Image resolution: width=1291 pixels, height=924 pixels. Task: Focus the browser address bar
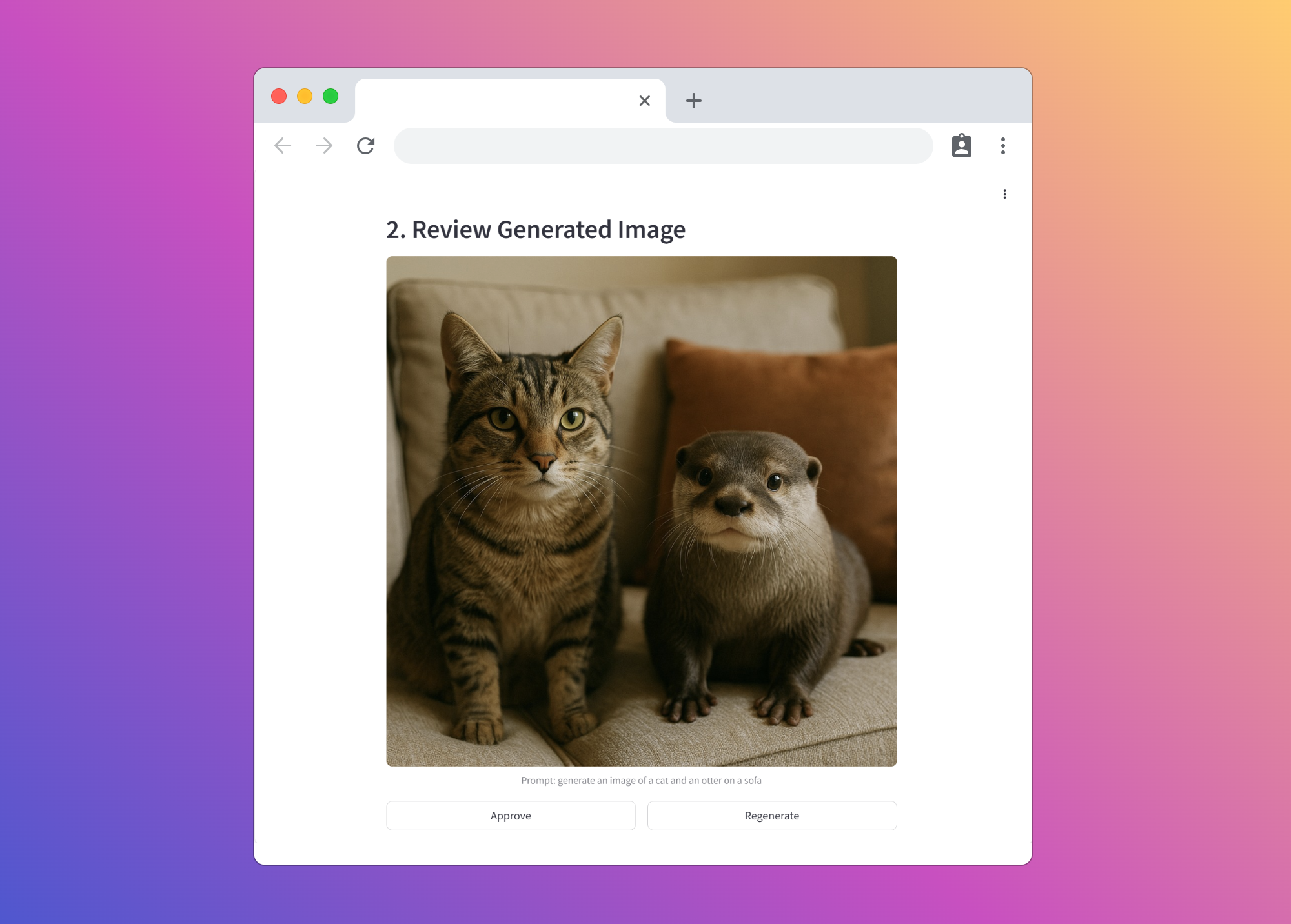pyautogui.click(x=663, y=146)
